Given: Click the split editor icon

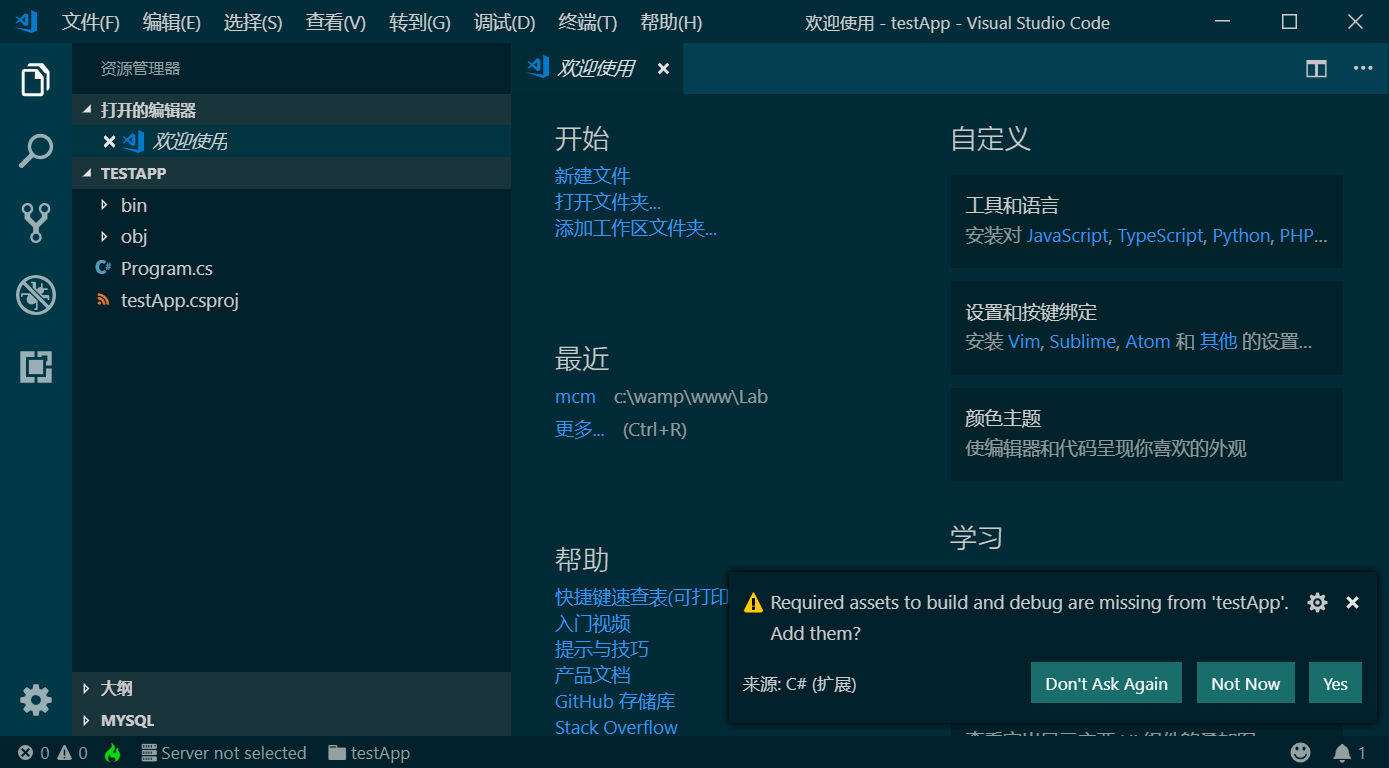Looking at the screenshot, I should (1316, 68).
